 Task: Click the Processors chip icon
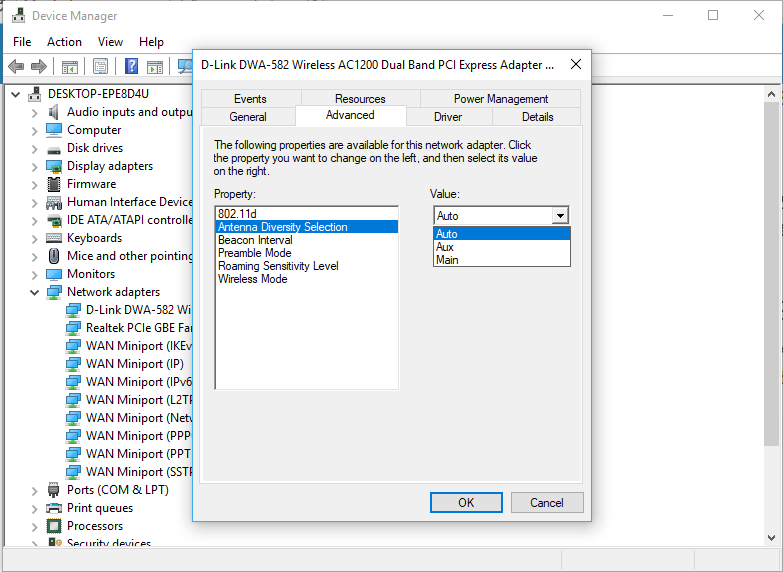pos(53,526)
